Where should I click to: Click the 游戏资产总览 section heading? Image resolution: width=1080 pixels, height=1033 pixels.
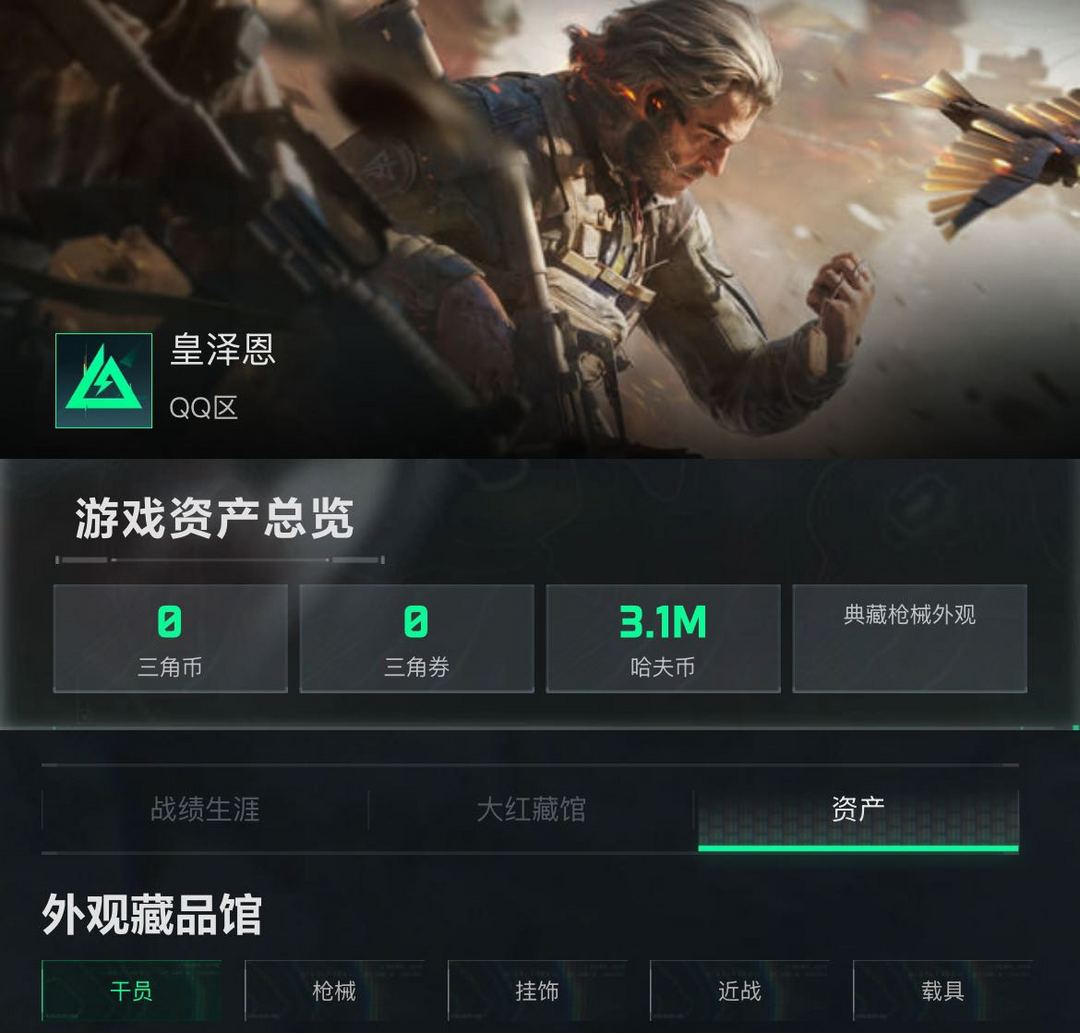tap(214, 518)
